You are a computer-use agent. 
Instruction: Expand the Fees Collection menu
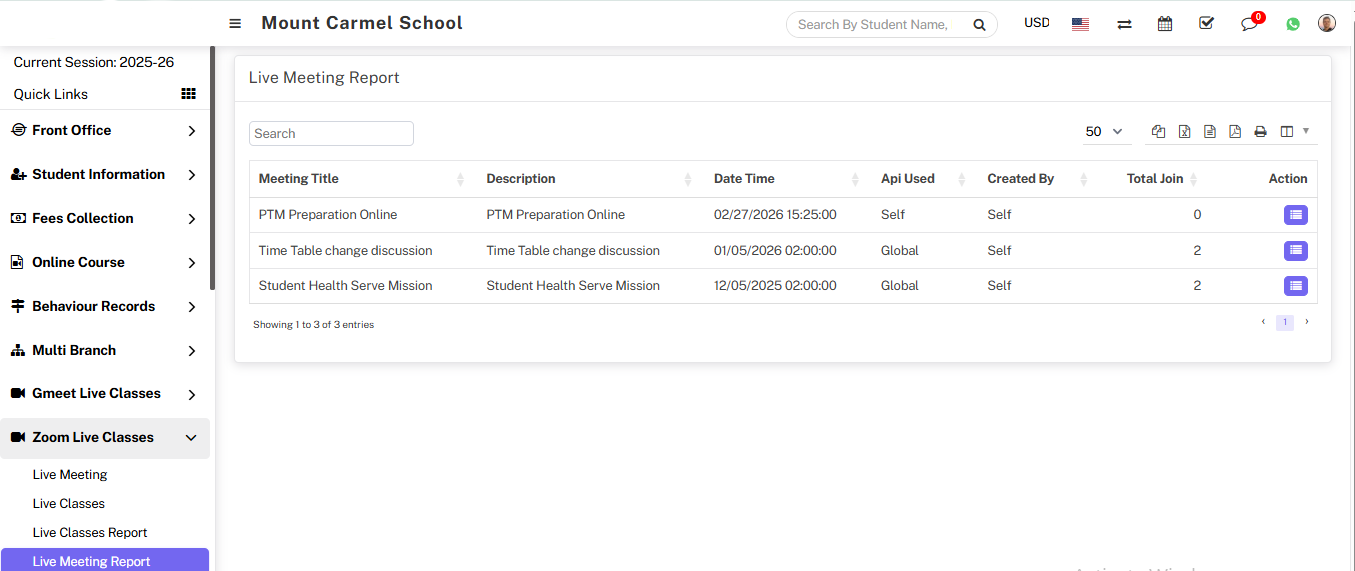coord(104,218)
